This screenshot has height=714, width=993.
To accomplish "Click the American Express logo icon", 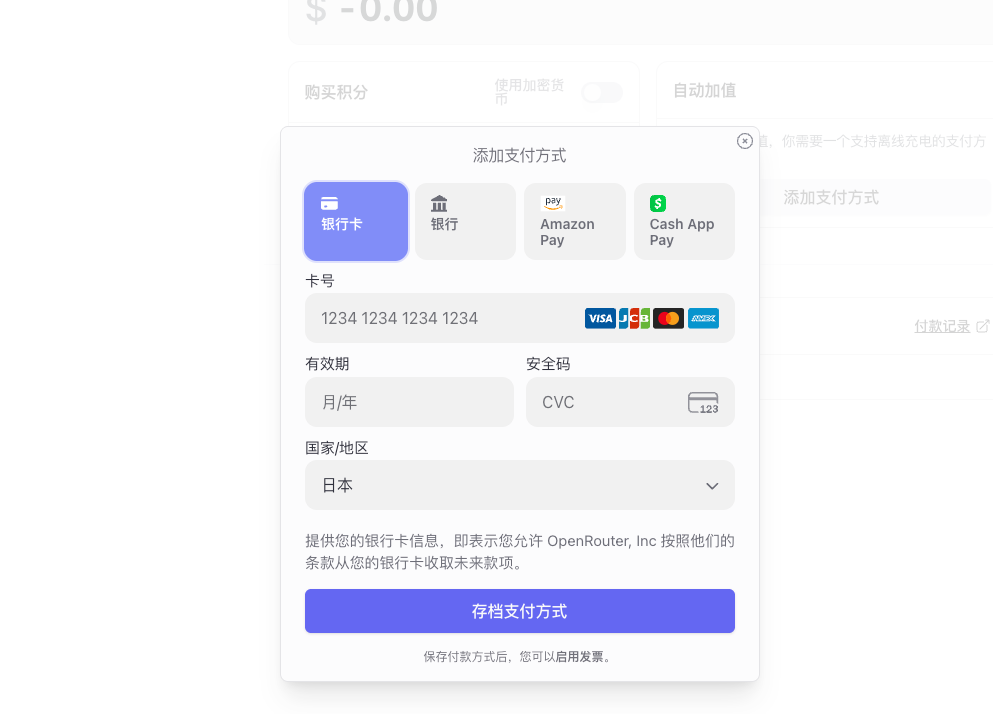I will click(x=703, y=318).
